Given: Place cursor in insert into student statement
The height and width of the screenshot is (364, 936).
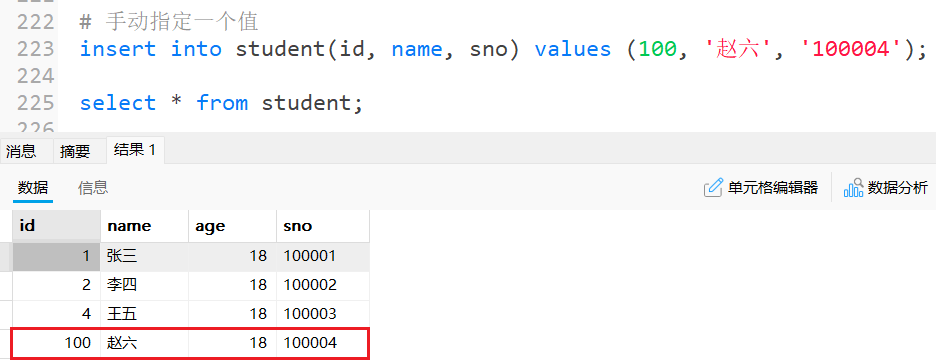Looking at the screenshot, I should coord(503,49).
